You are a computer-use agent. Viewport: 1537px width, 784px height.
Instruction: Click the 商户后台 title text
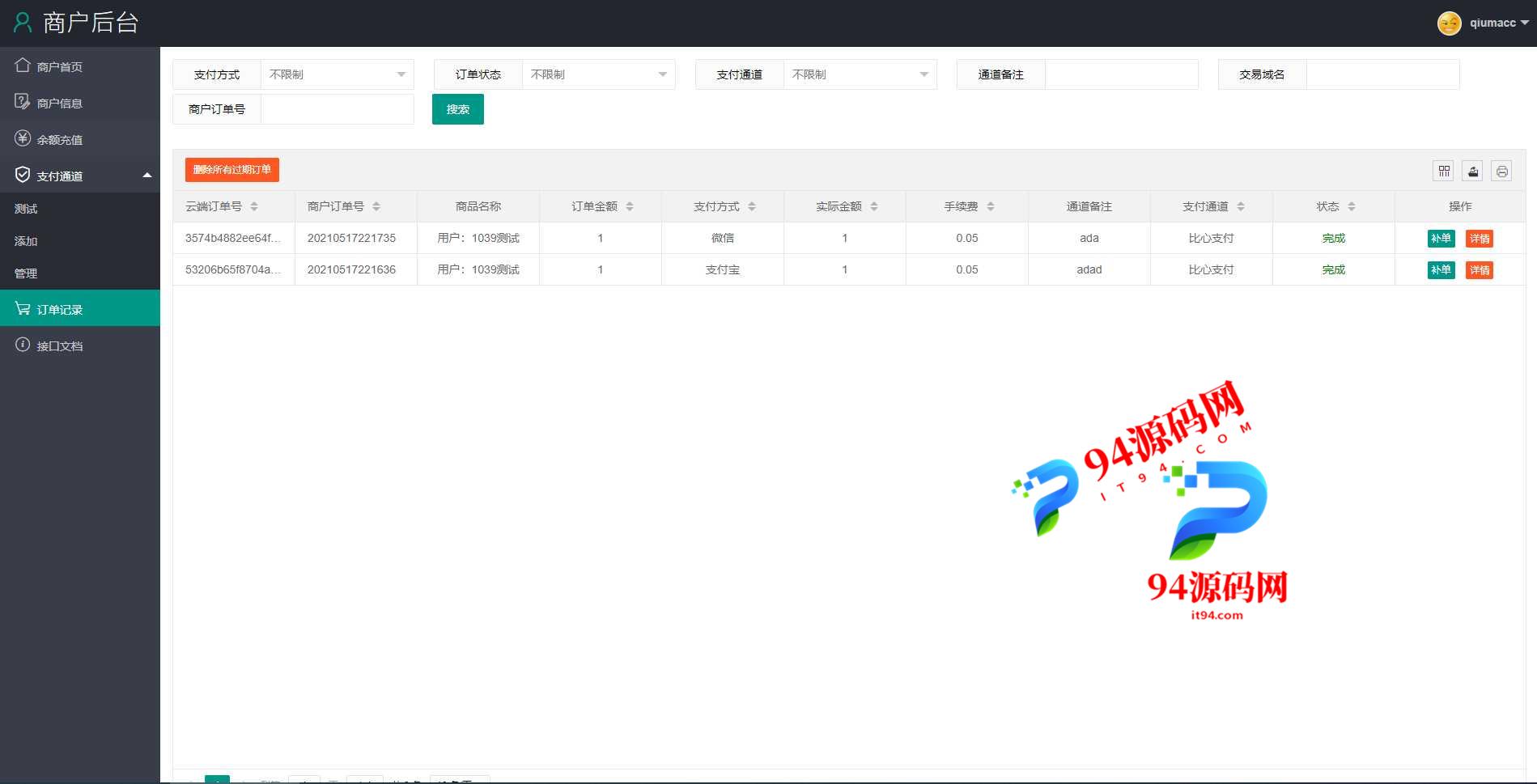[91, 23]
